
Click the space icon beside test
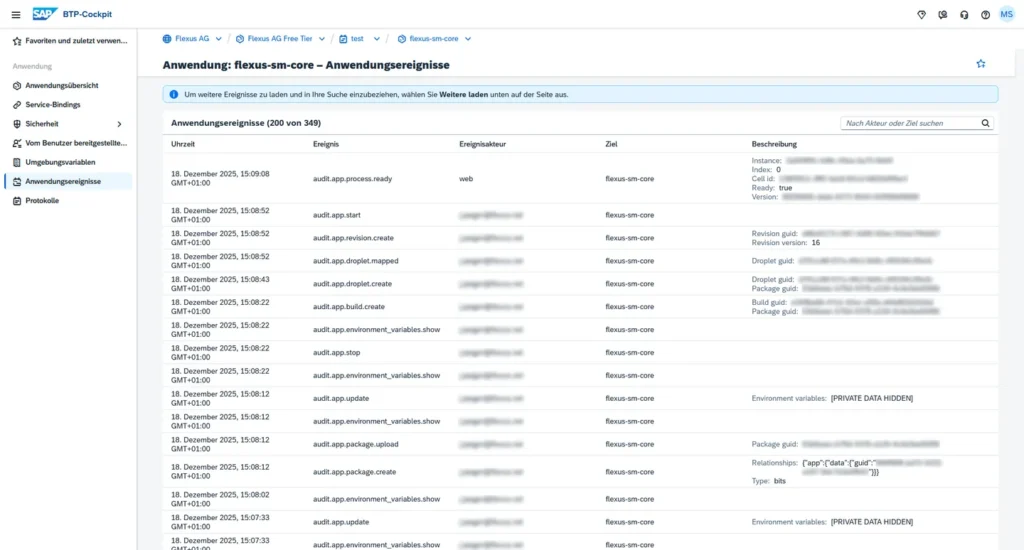(343, 39)
